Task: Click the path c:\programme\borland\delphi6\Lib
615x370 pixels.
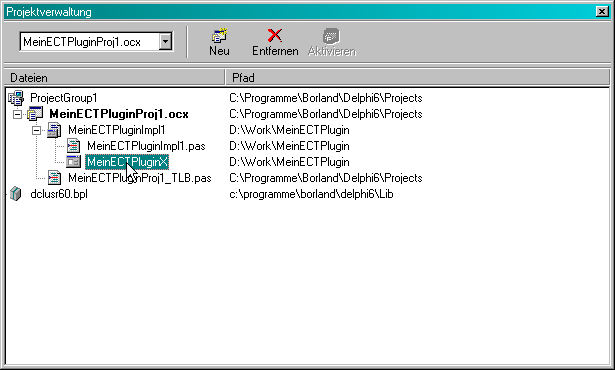Action: tap(311, 194)
